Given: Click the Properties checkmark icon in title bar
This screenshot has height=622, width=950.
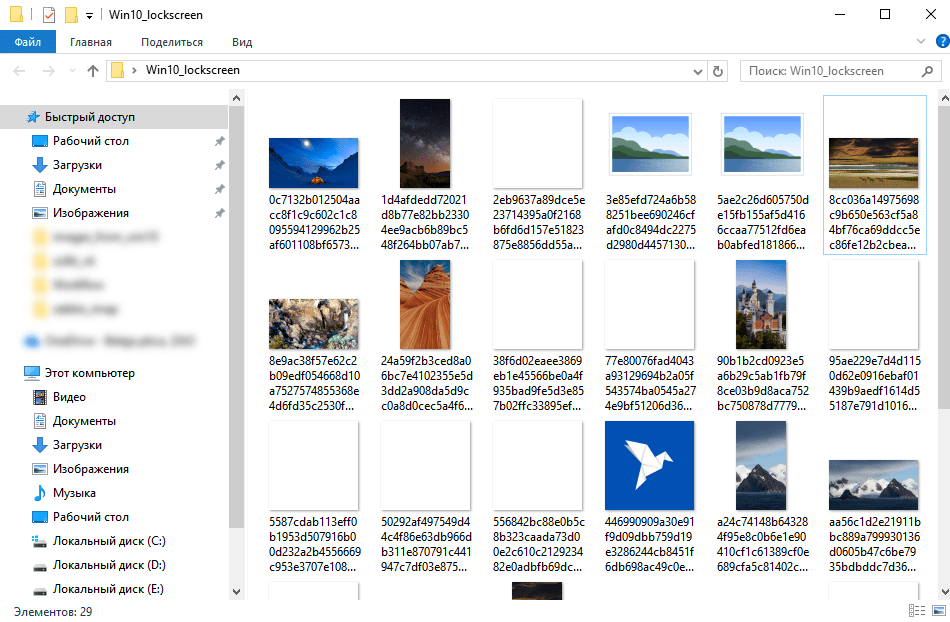Looking at the screenshot, I should pyautogui.click(x=49, y=15).
